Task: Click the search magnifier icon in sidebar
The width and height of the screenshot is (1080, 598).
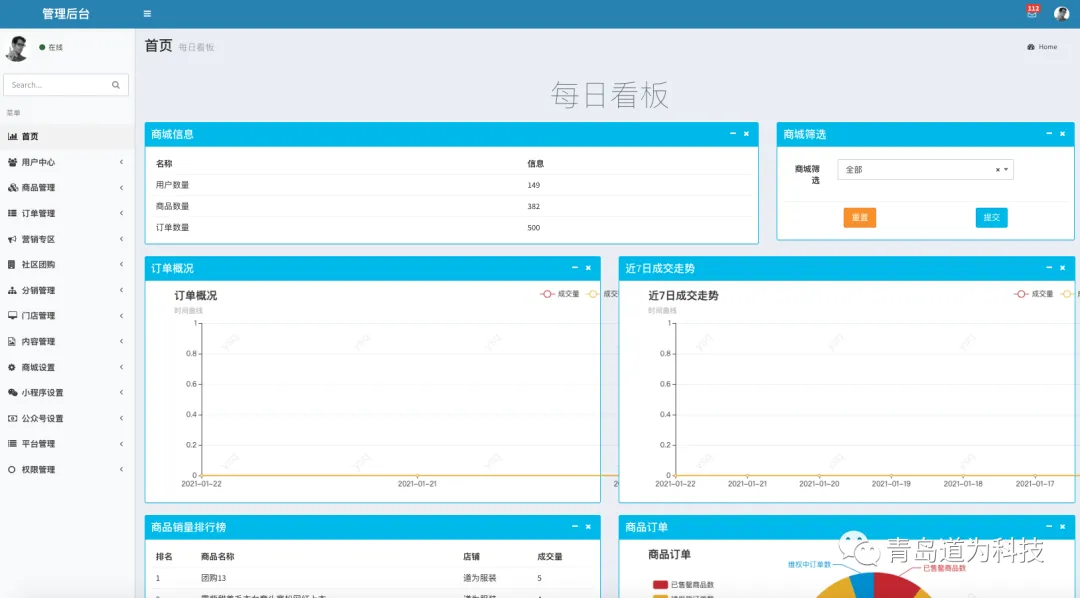Action: point(116,85)
